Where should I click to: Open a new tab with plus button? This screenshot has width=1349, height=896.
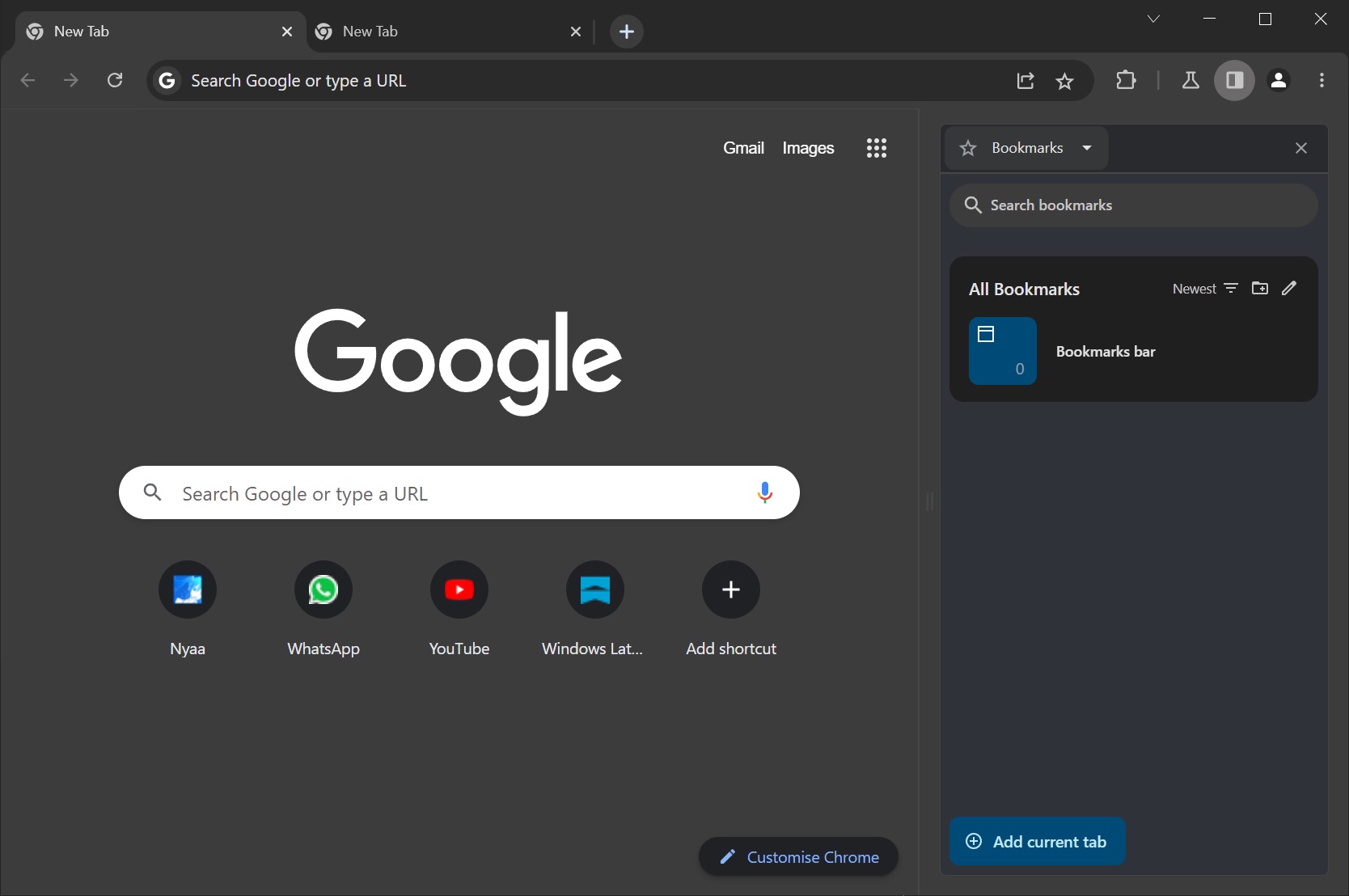[626, 32]
